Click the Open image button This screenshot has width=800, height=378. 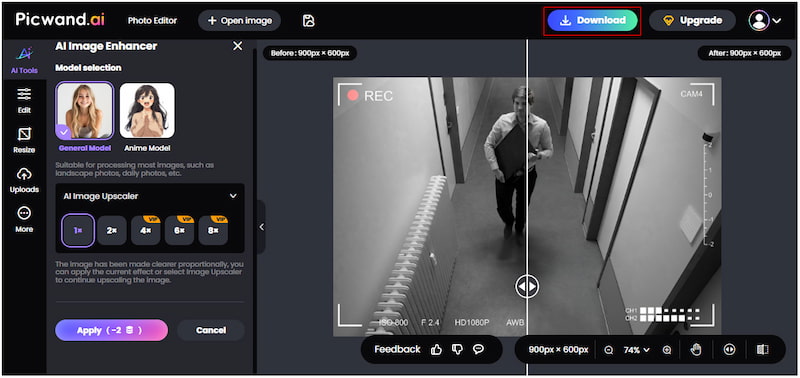(239, 20)
